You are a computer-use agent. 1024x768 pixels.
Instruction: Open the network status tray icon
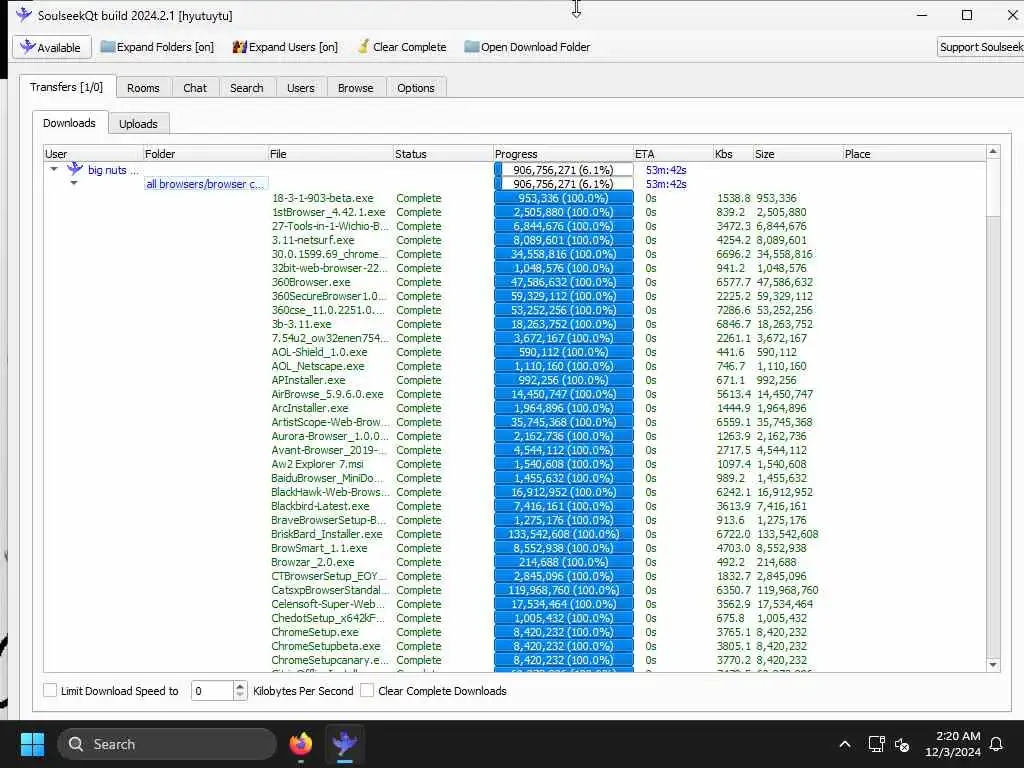876,744
